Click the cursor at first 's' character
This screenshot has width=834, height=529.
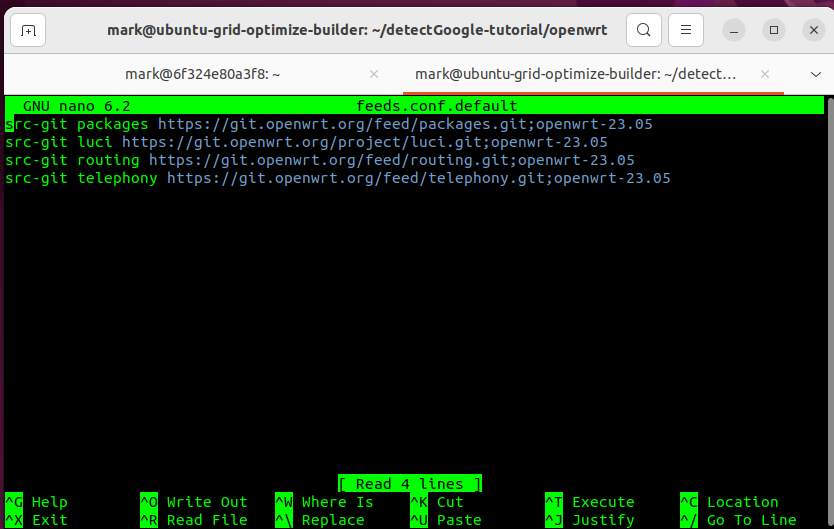coord(10,124)
